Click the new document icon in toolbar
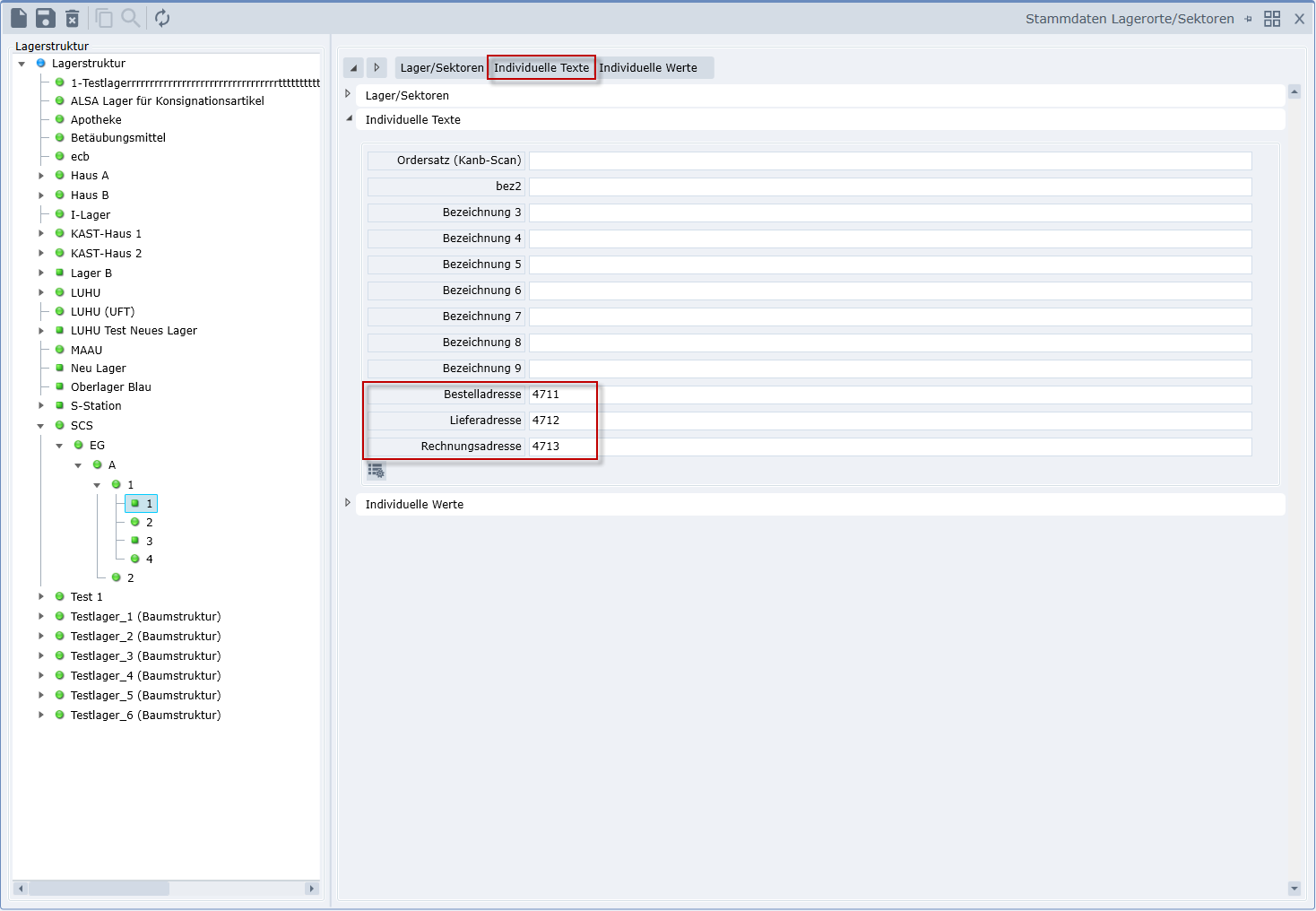 [x=19, y=18]
